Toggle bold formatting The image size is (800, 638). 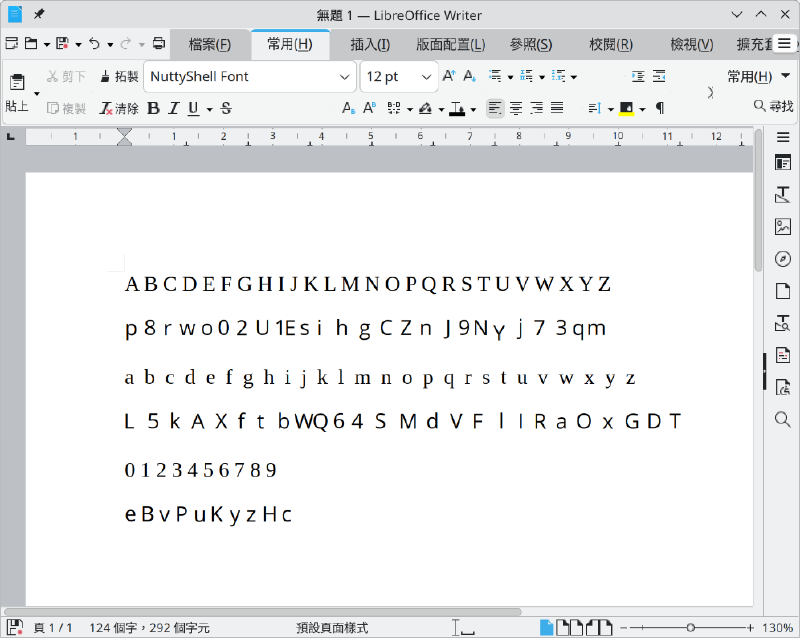[152, 108]
